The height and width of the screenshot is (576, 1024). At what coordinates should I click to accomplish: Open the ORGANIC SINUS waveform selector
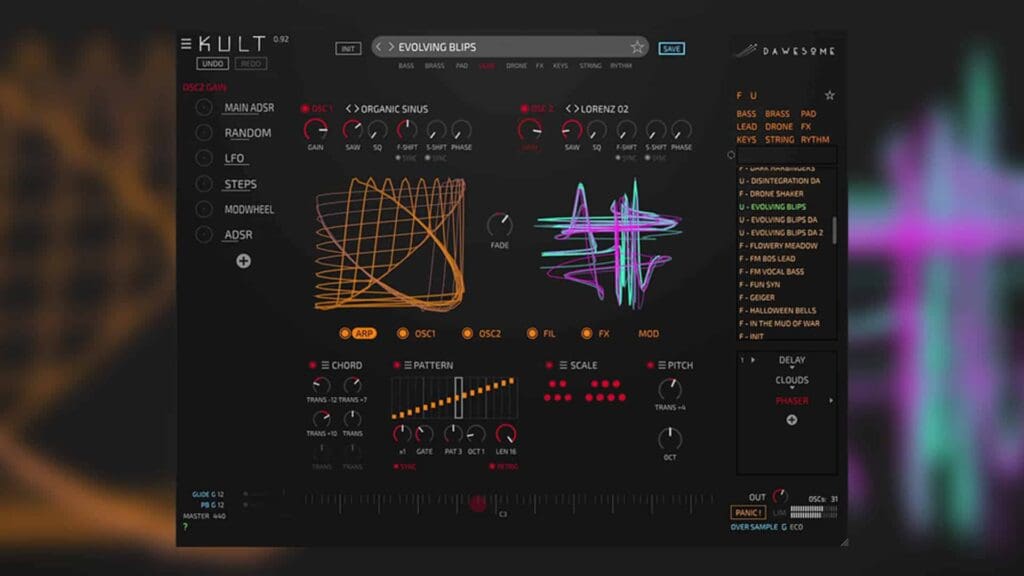point(394,109)
